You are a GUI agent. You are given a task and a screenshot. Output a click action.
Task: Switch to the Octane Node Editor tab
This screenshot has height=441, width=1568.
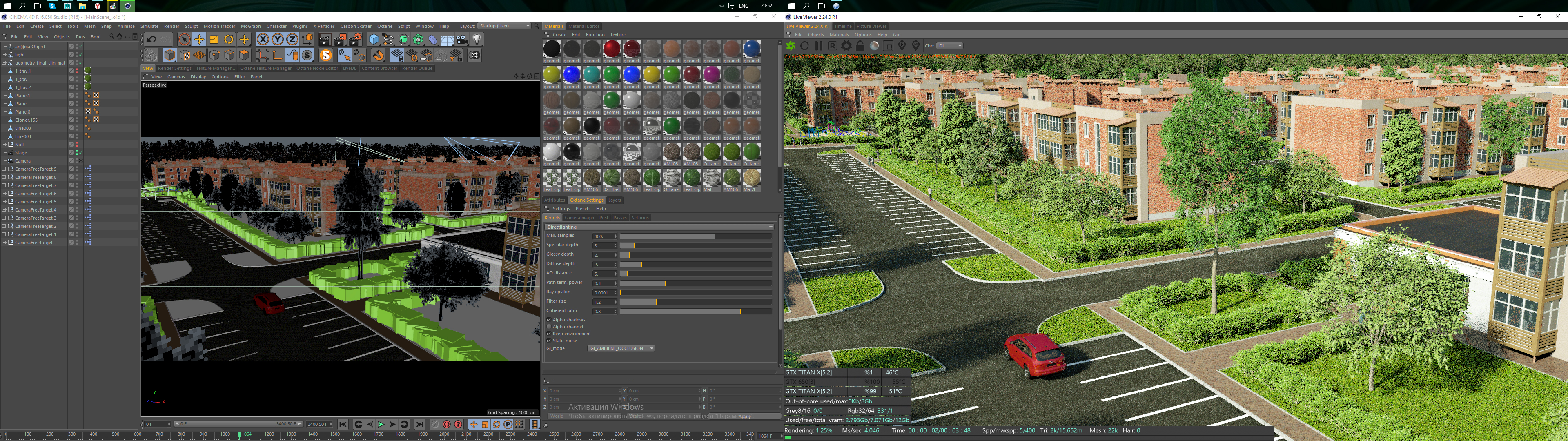316,68
